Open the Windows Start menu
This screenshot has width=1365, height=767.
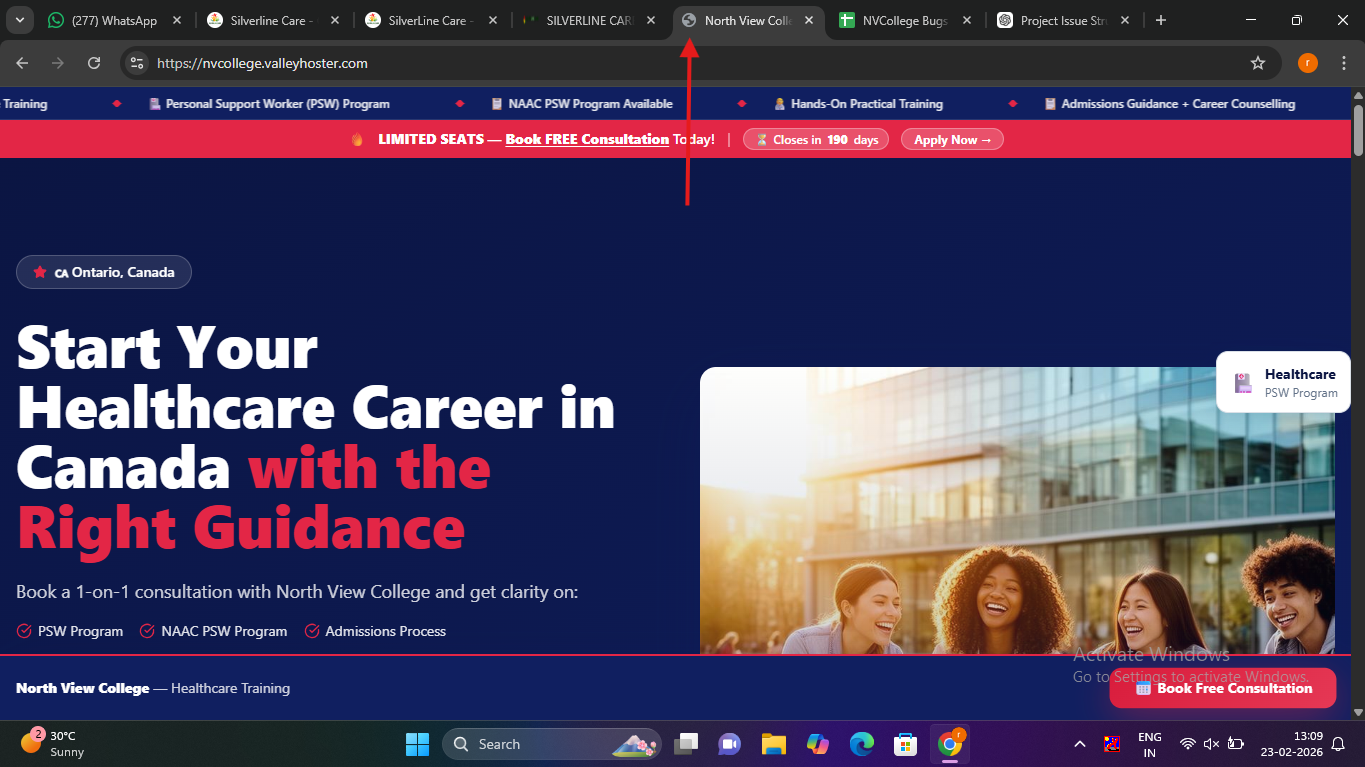tap(417, 744)
